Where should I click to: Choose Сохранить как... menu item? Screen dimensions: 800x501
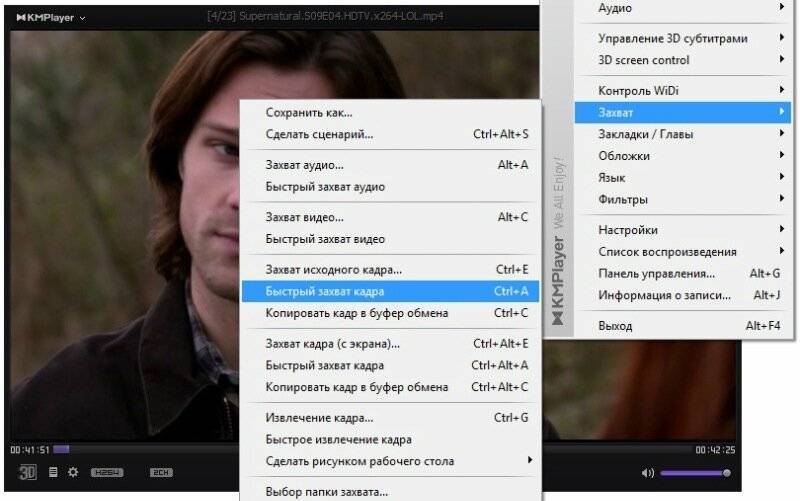tap(391, 112)
